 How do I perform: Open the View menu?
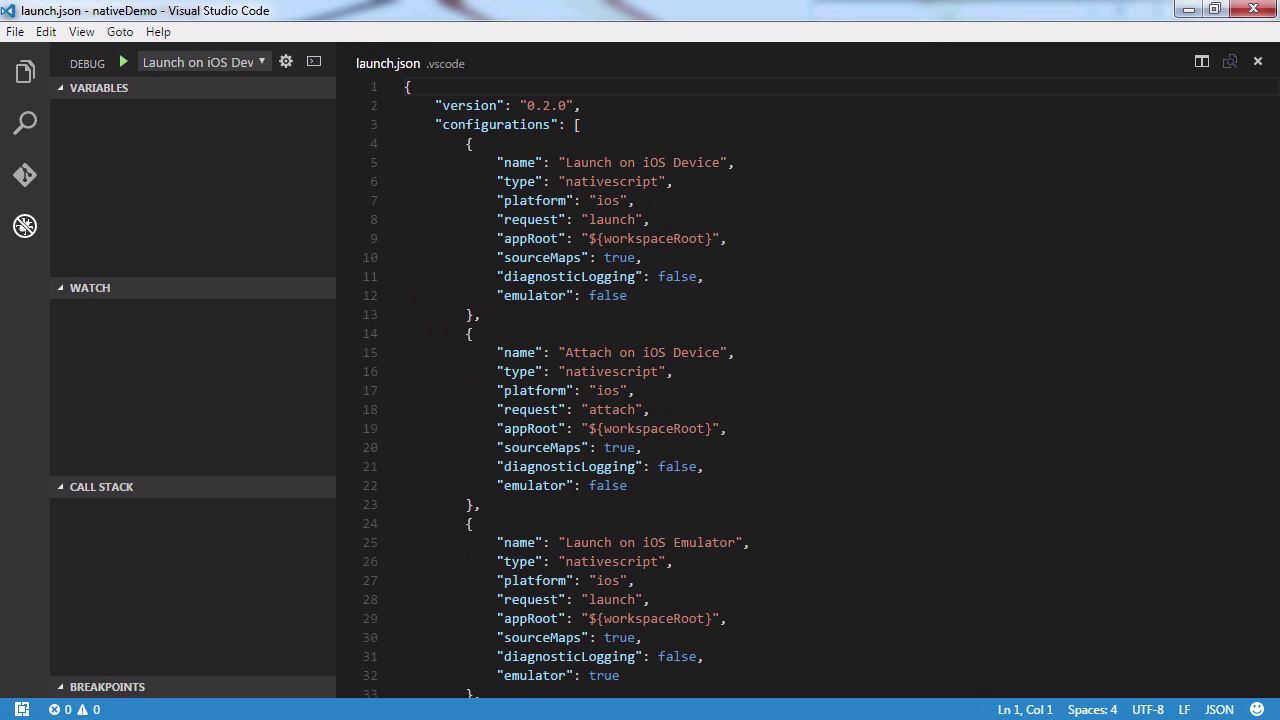(x=81, y=32)
